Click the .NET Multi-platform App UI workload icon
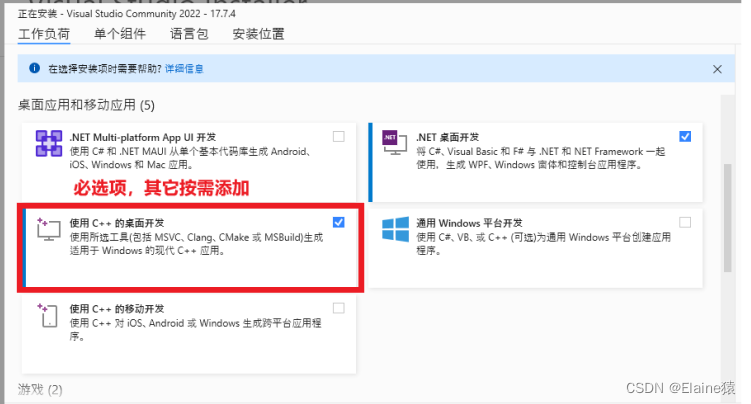751x404 pixels. (x=48, y=143)
